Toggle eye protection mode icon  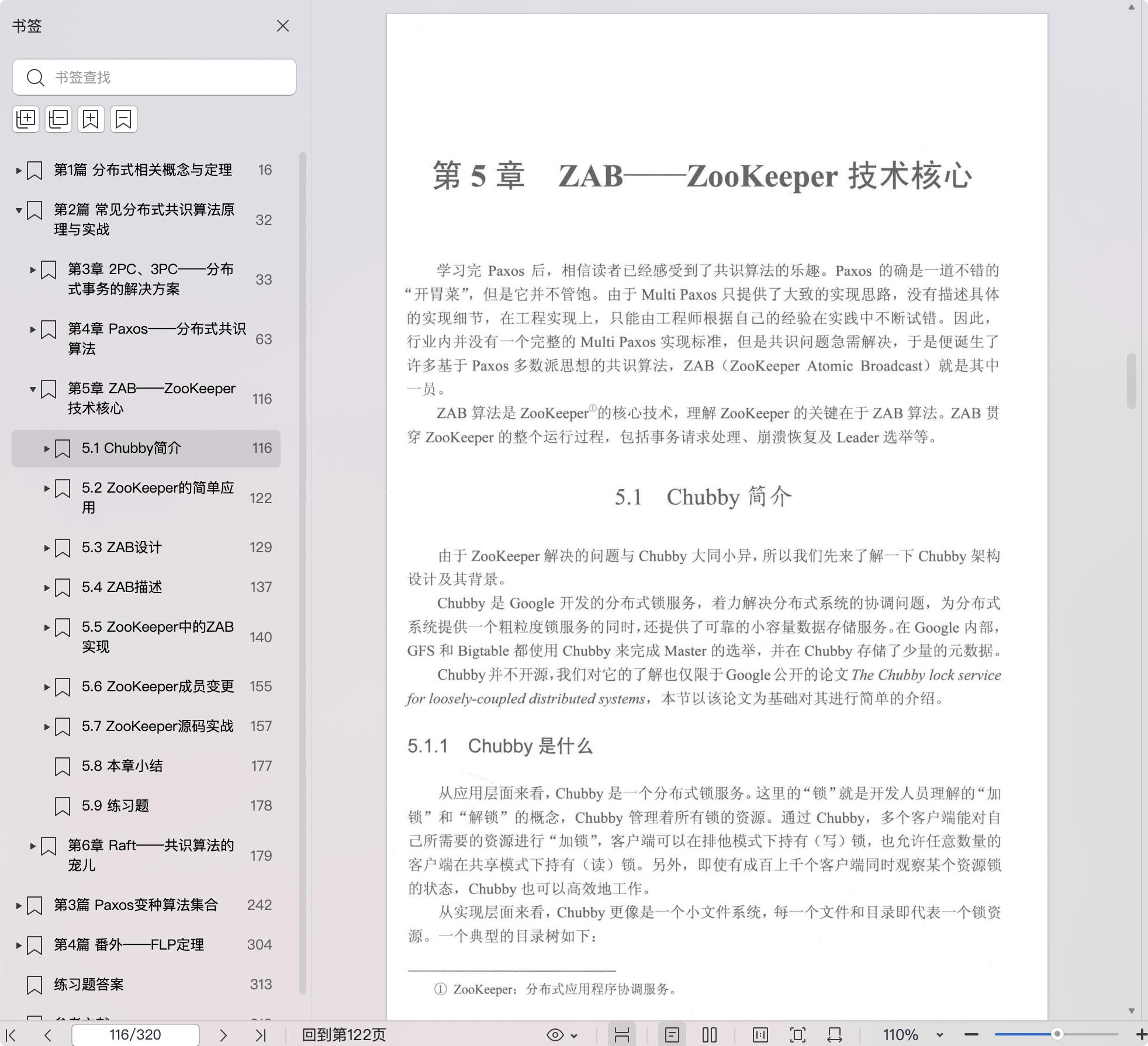555,1035
